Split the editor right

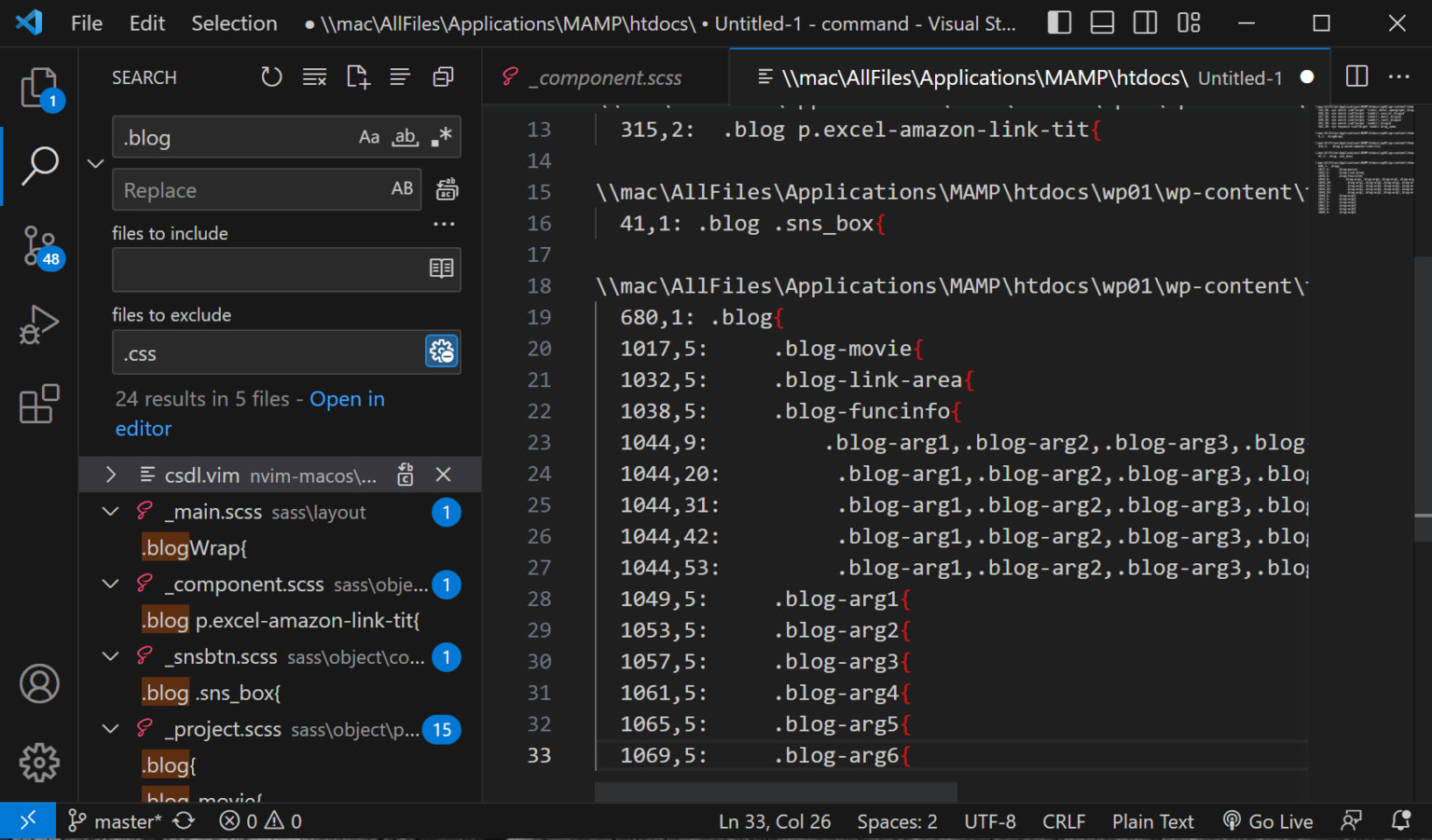click(x=1356, y=76)
